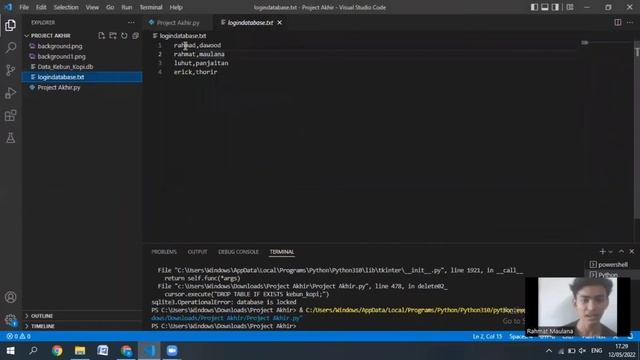The height and width of the screenshot is (360, 640).
Task: Customize layout from the title bar
Action: 570,7
